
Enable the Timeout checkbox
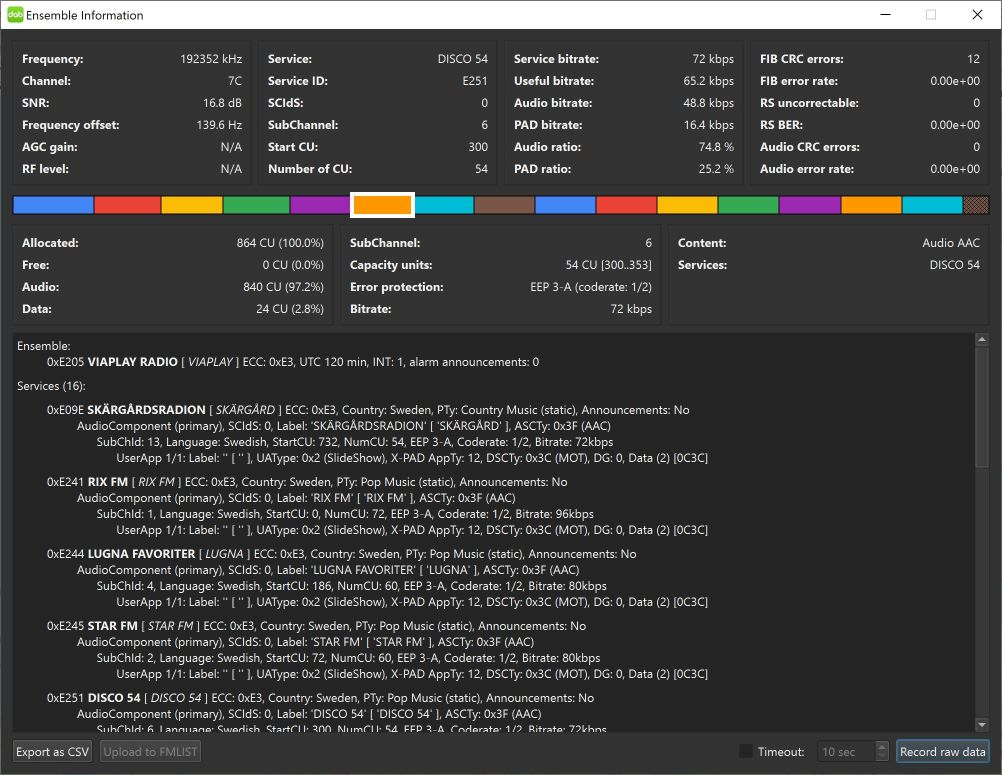[x=746, y=751]
